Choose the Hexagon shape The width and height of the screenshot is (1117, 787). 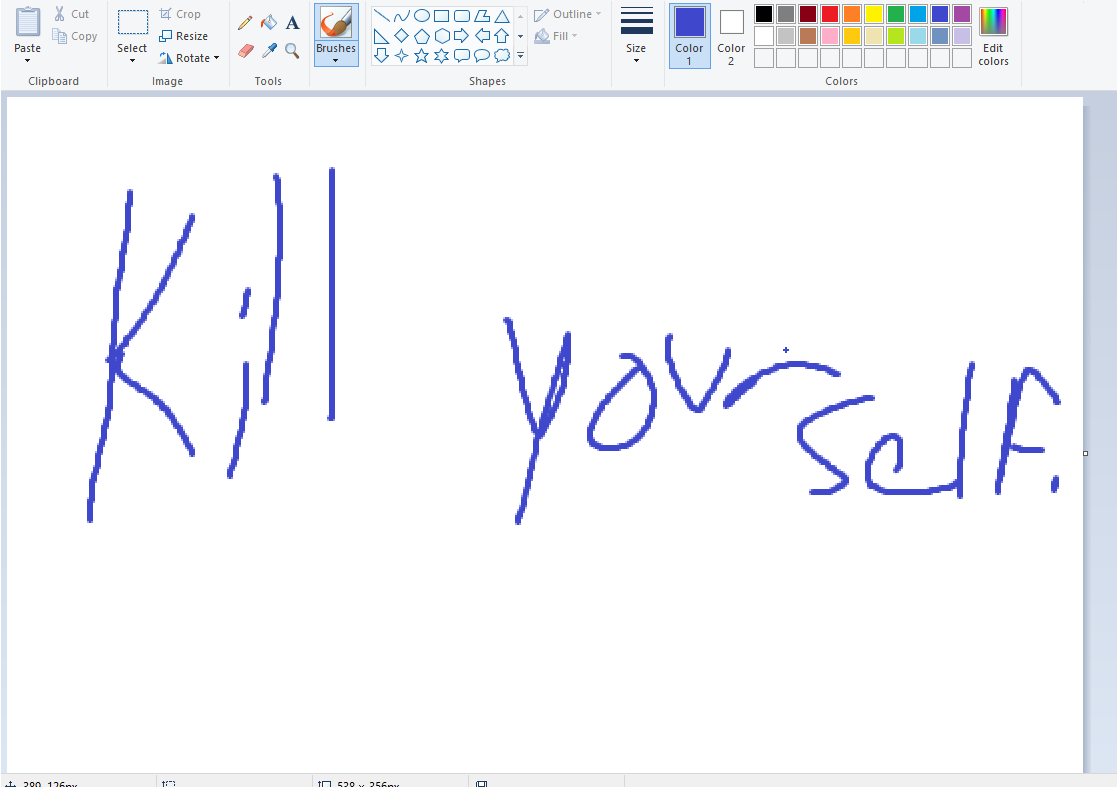pos(441,36)
